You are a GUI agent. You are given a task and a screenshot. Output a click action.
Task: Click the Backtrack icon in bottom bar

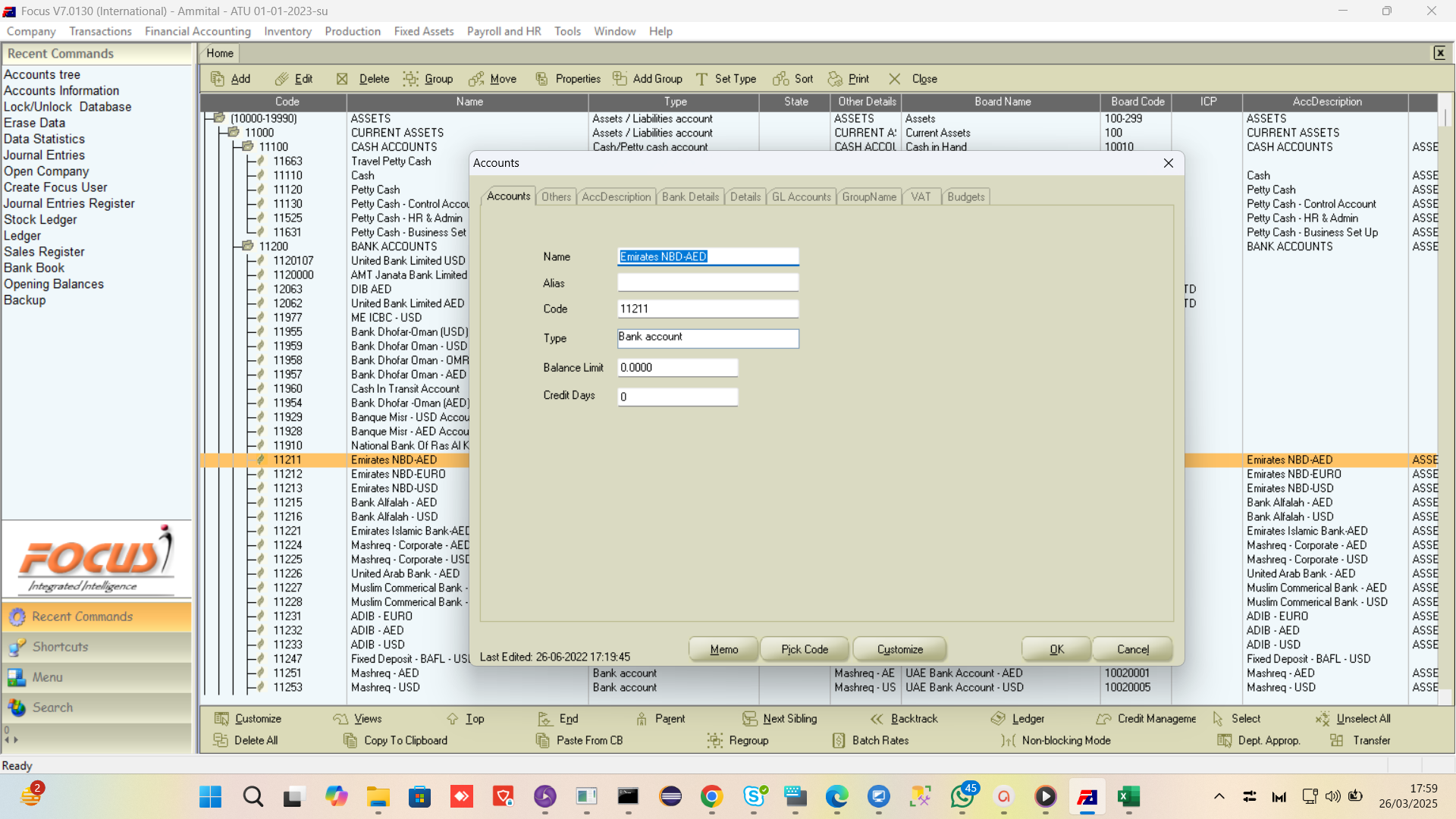point(877,719)
